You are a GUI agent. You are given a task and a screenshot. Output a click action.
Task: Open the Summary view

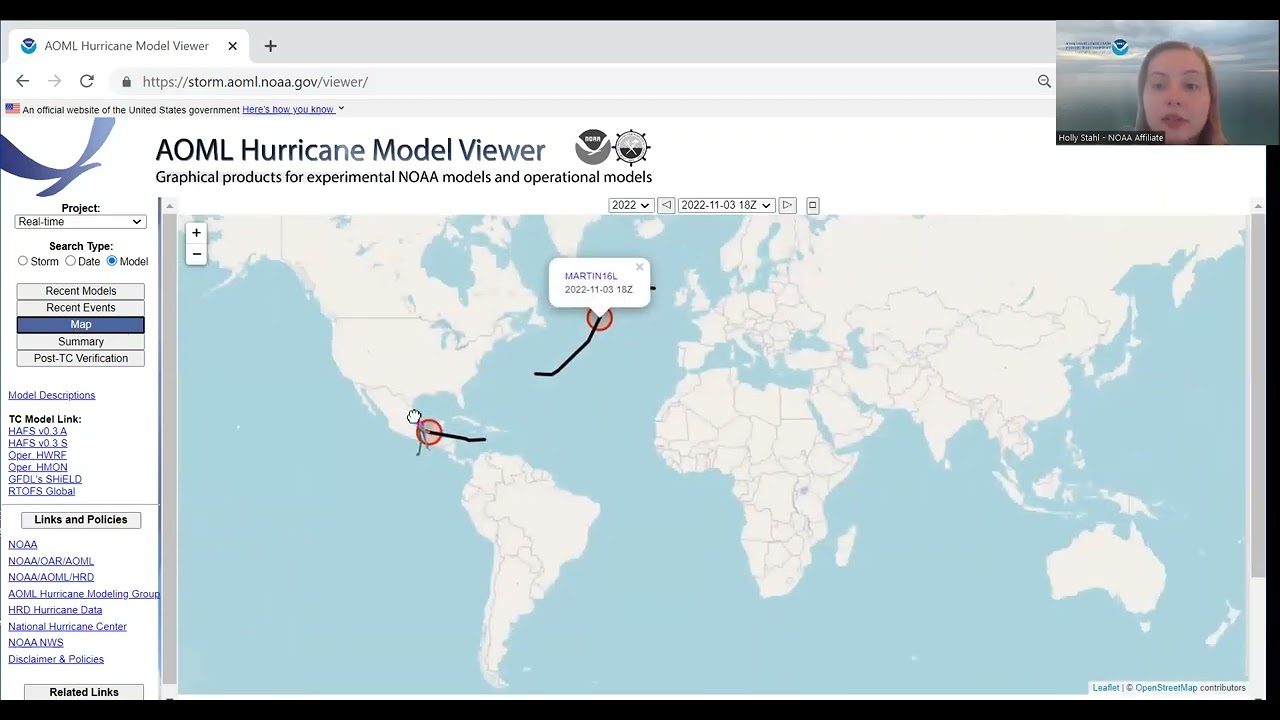click(x=81, y=342)
